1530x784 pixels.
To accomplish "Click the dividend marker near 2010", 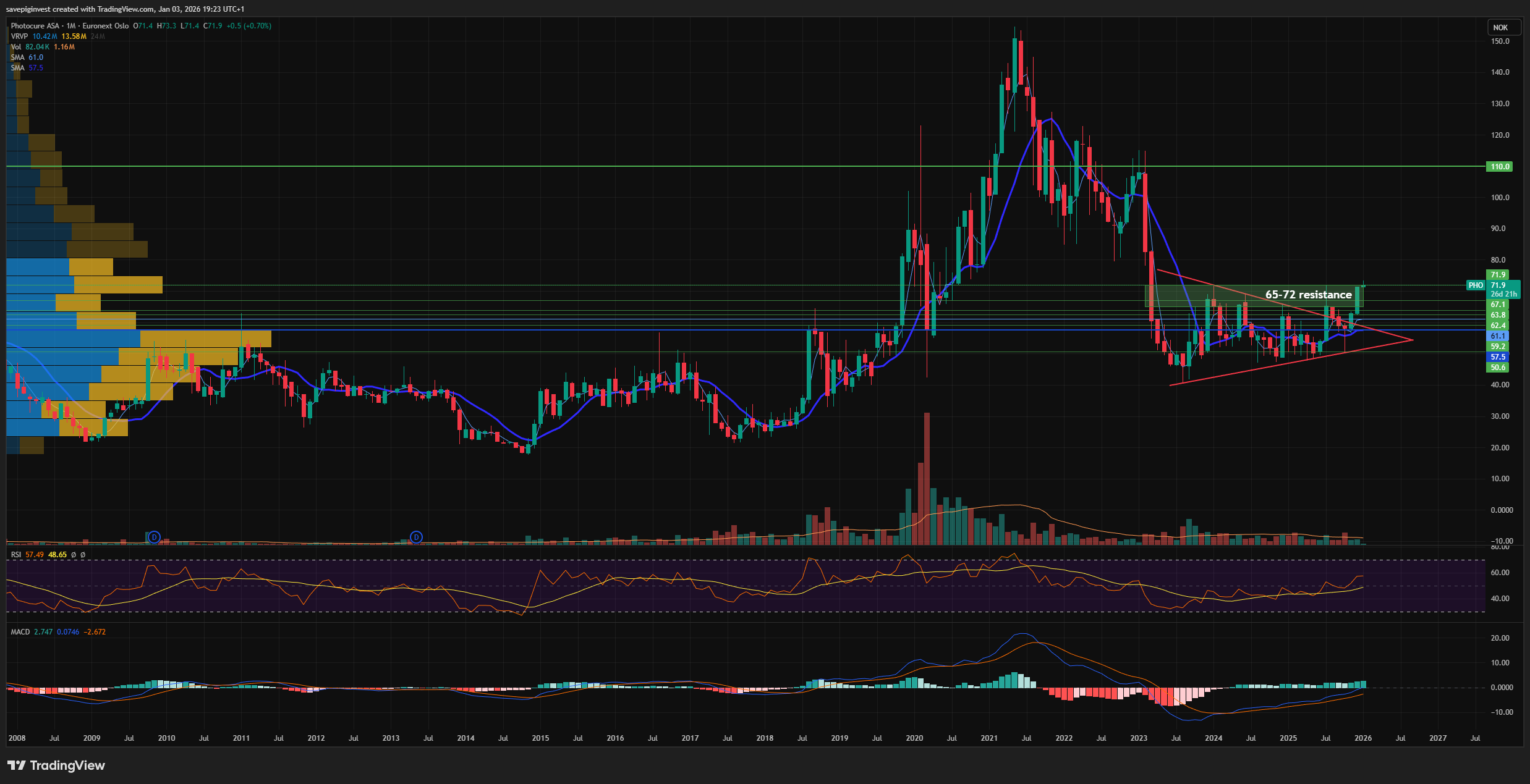I will [x=155, y=537].
